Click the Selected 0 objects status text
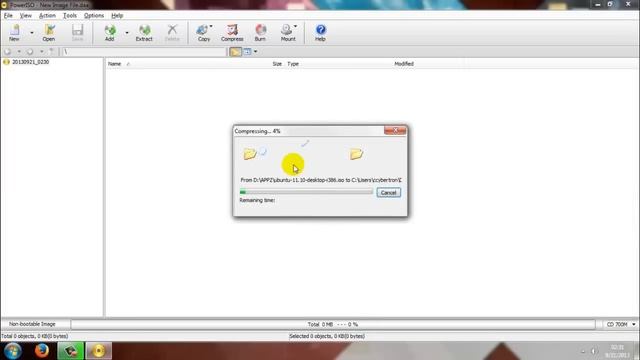Viewport: 640px width, 360px height. 327,336
